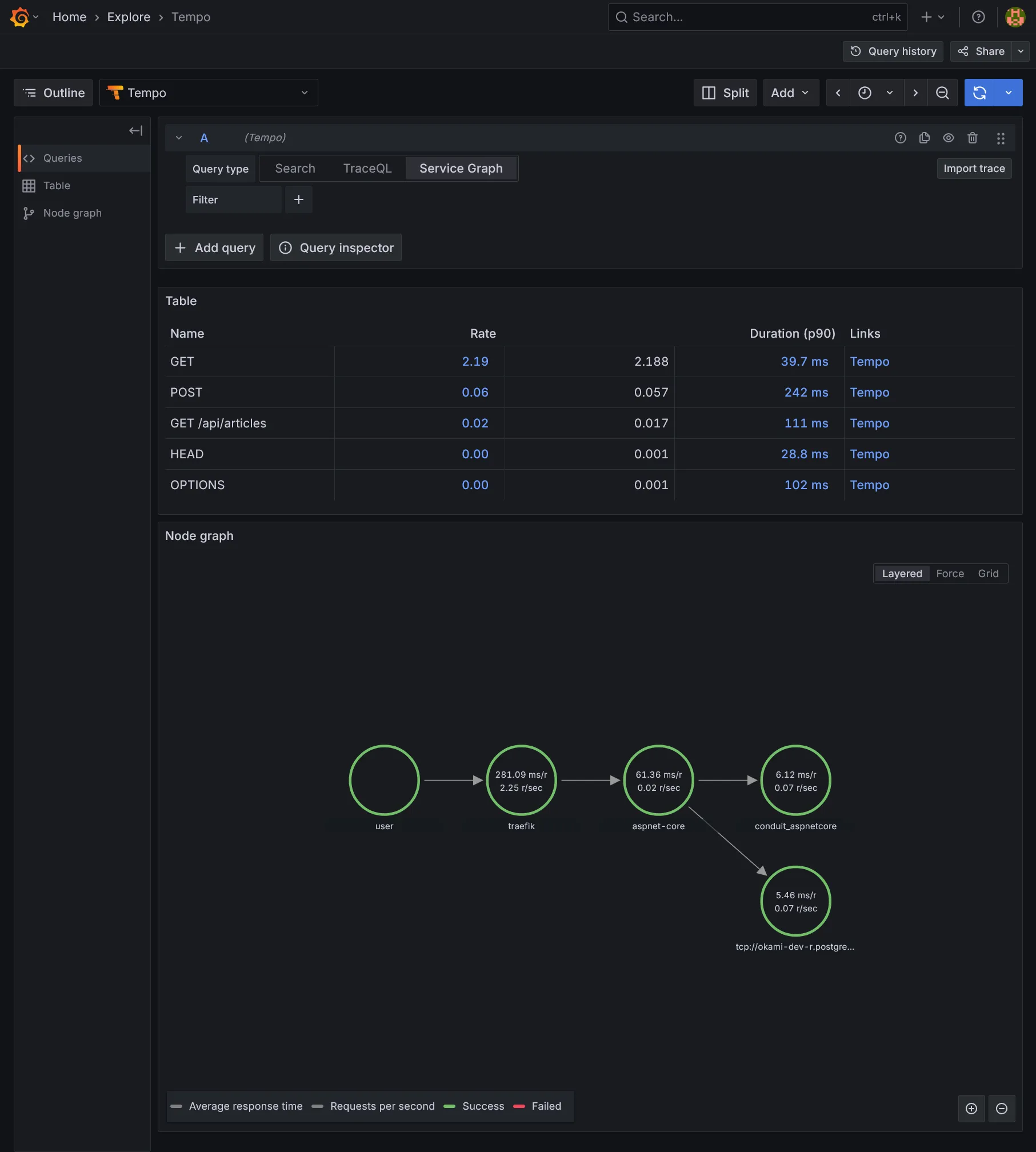Run the query with the refresh icon
The image size is (1036, 1152).
979,93
